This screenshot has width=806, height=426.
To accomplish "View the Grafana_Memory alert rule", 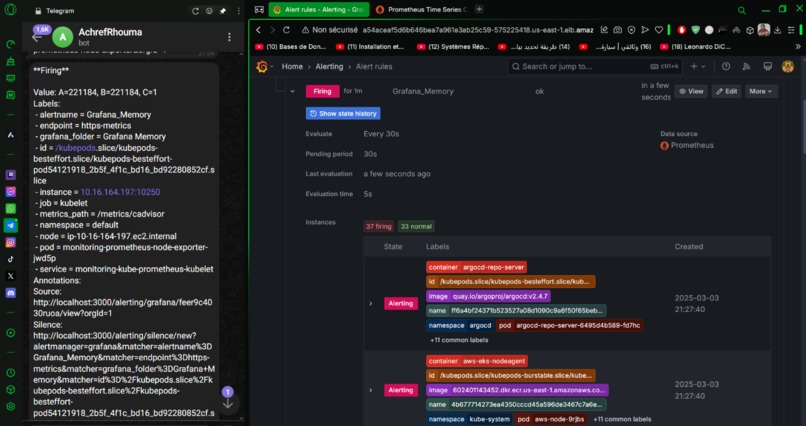I will 691,91.
